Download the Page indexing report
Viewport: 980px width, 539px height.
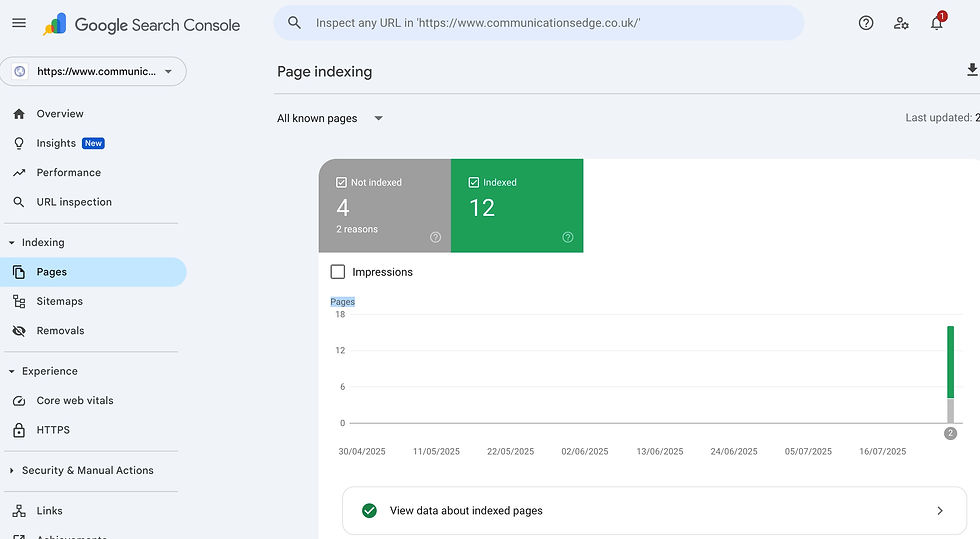point(972,69)
